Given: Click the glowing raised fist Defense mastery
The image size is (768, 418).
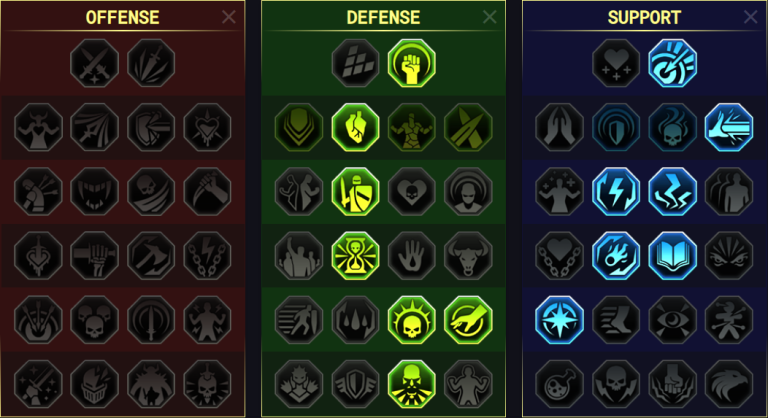Looking at the screenshot, I should (411, 63).
